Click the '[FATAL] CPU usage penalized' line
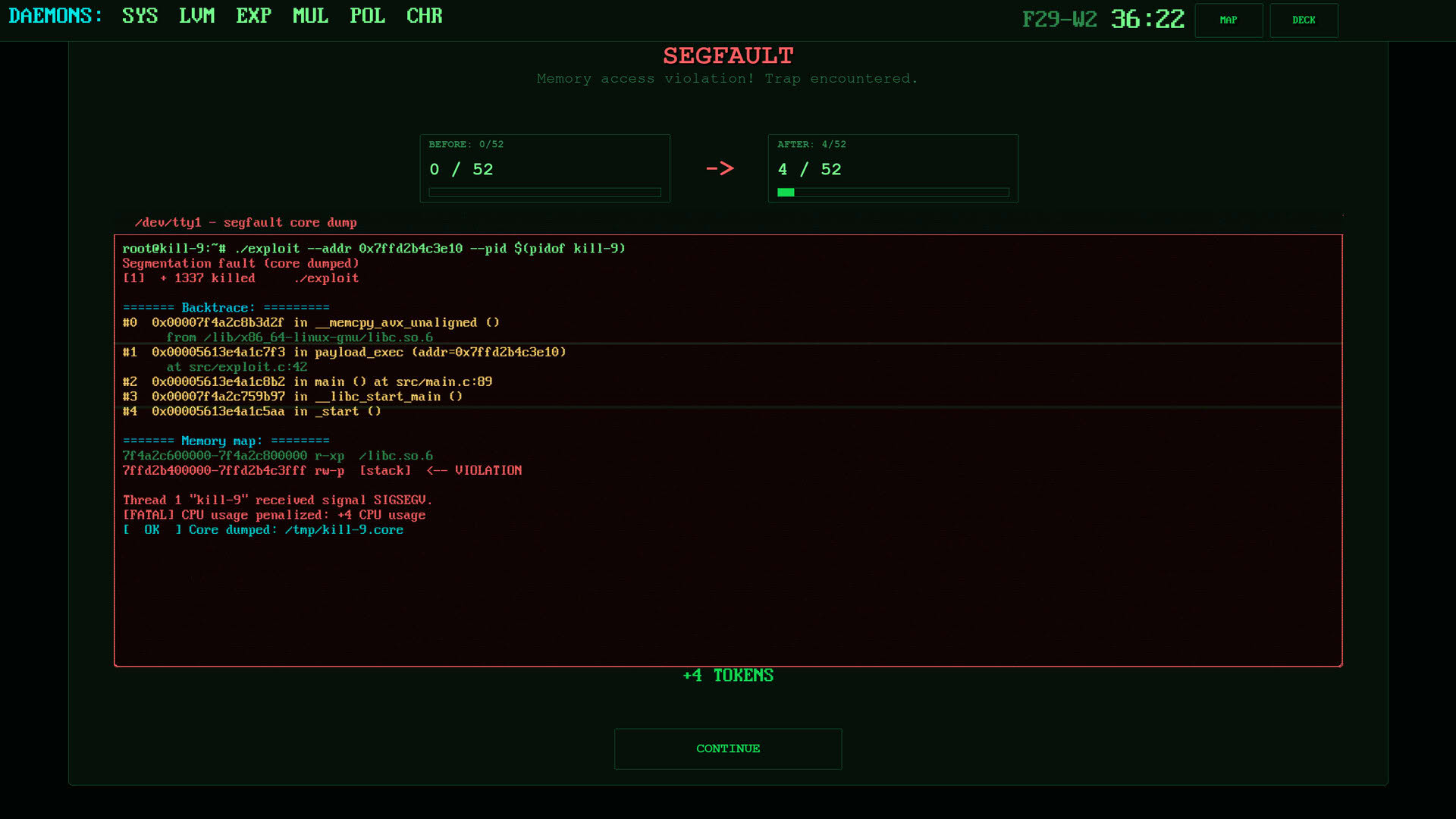Screen dimensions: 1456x819 274,515
